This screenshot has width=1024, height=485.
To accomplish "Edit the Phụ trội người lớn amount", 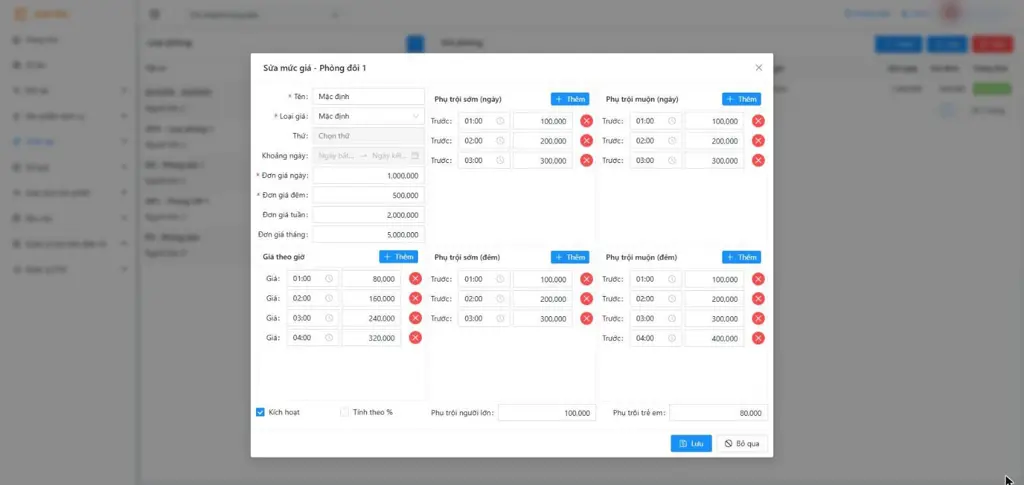I will coord(547,413).
